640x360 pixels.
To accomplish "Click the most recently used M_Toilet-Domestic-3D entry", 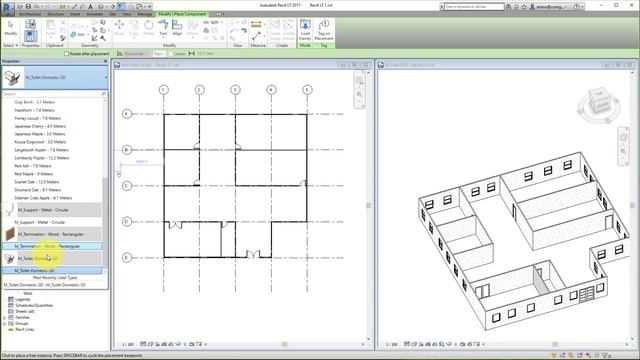I will click(x=45, y=285).
